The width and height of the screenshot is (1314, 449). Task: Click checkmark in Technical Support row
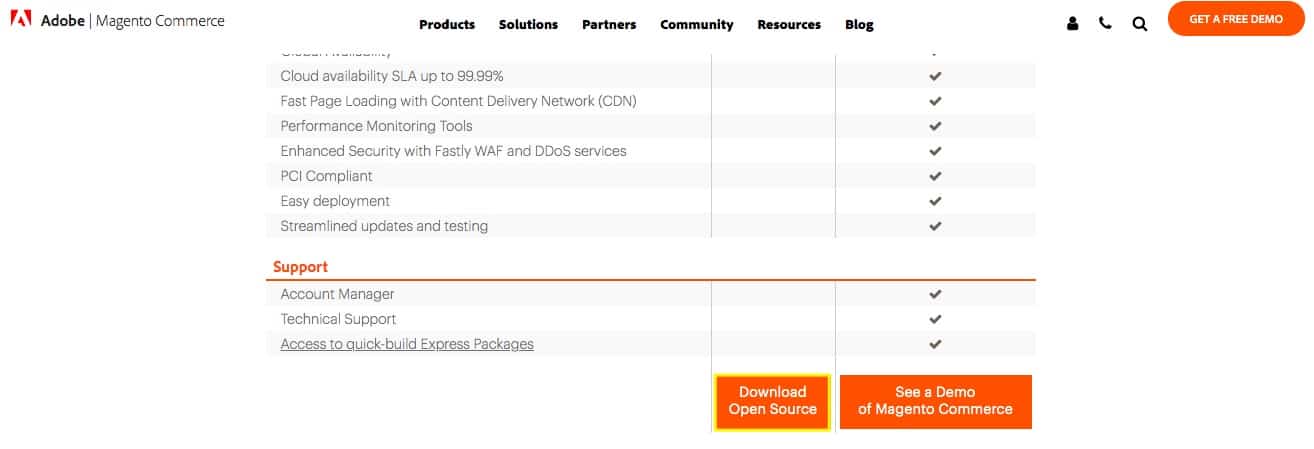point(935,319)
